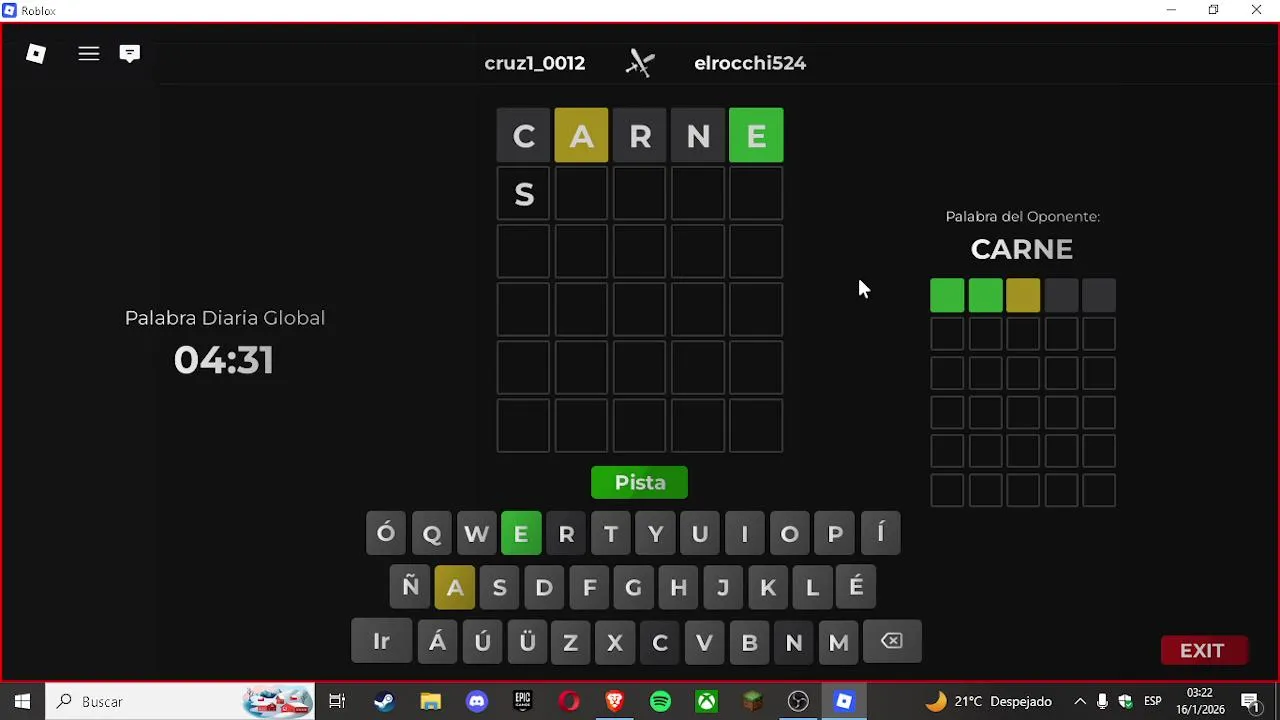1280x720 pixels.
Task: Open the chat bubble icon
Action: (130, 54)
